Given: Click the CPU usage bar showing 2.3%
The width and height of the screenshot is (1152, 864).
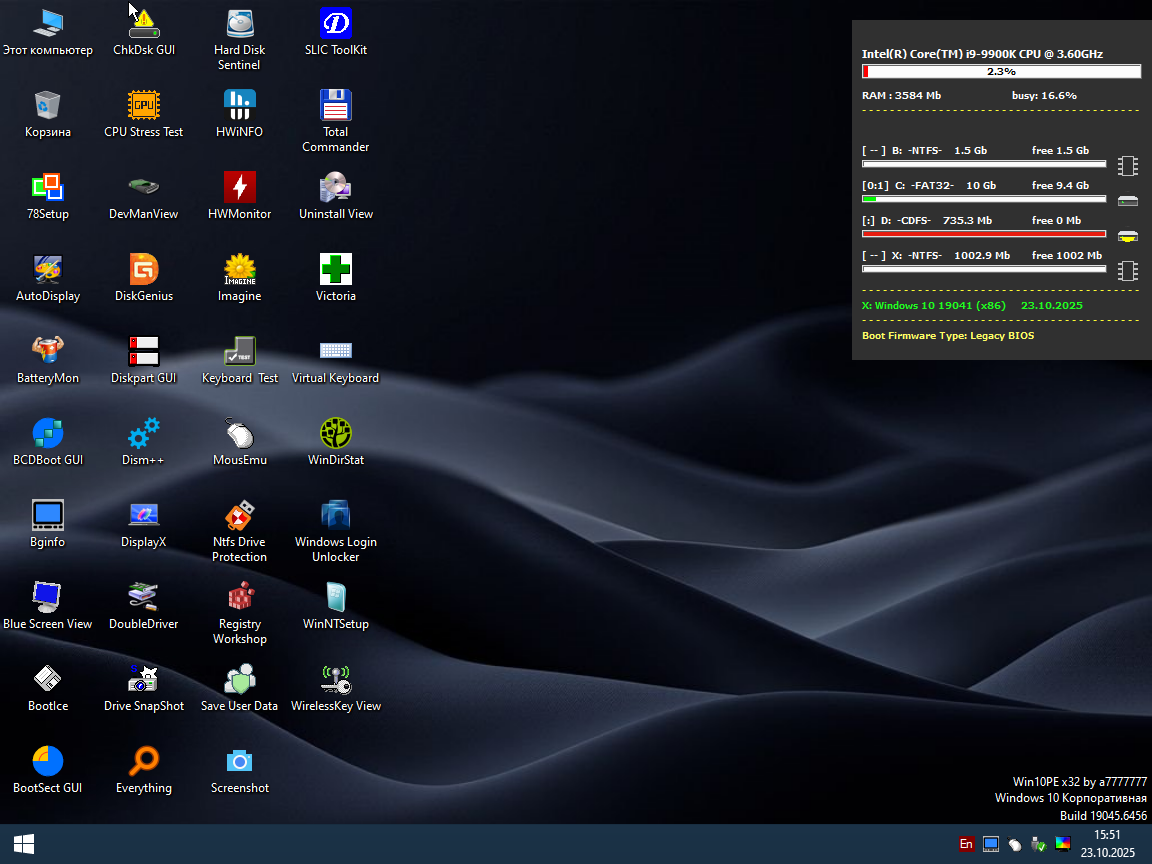Looking at the screenshot, I should point(1001,72).
